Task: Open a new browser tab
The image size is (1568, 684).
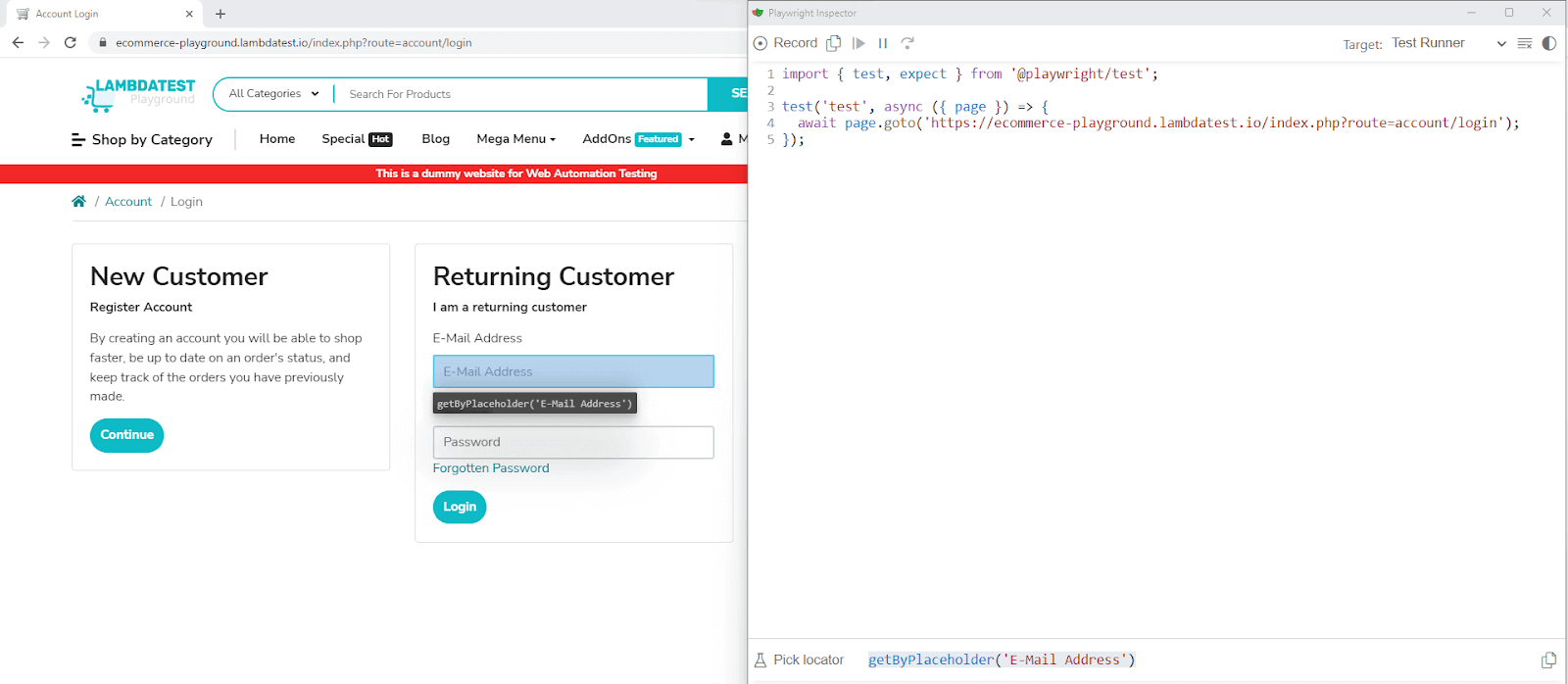Action: (220, 14)
